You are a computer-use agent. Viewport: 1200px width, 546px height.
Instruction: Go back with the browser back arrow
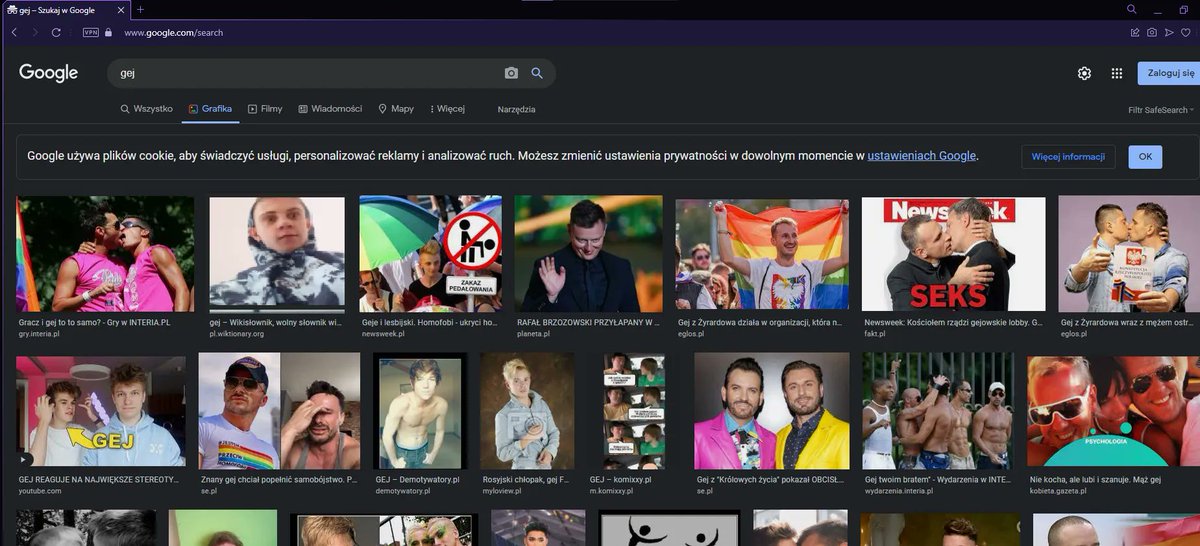[x=15, y=32]
